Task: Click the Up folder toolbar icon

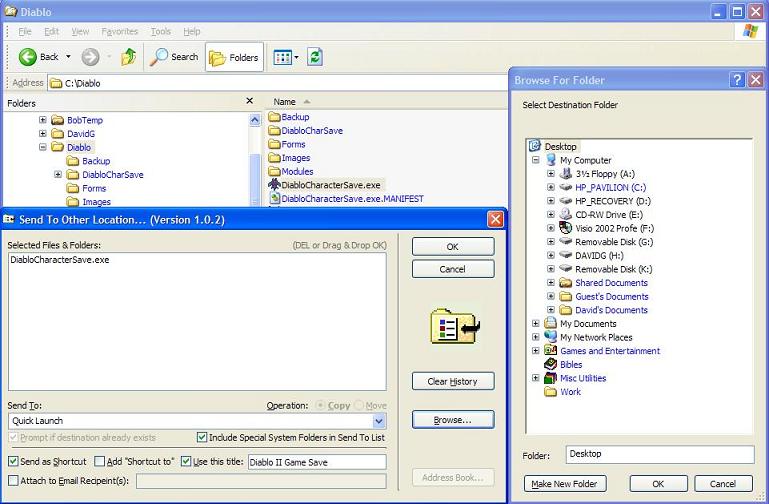Action: [x=128, y=57]
